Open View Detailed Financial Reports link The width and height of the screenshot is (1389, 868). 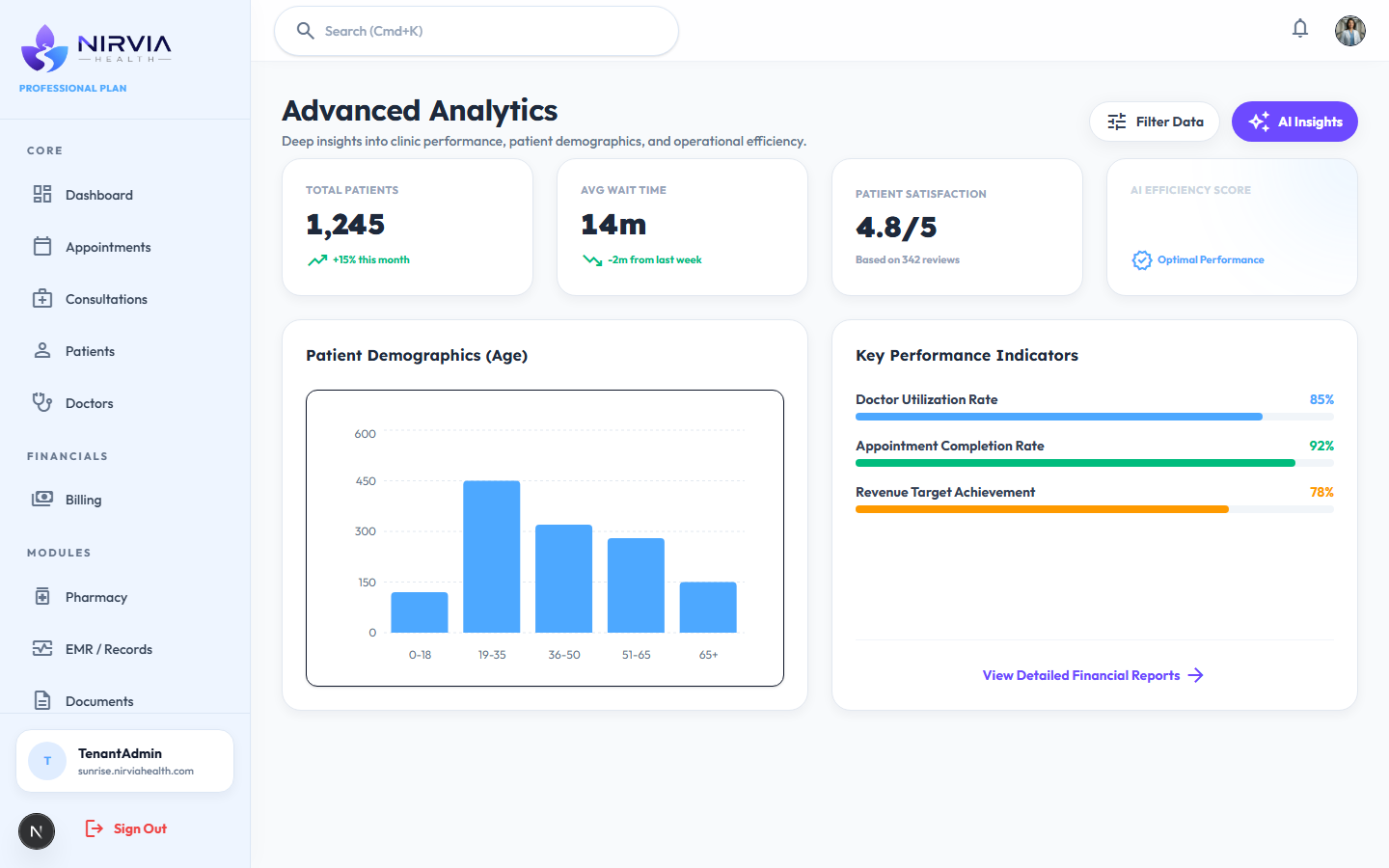[1093, 675]
